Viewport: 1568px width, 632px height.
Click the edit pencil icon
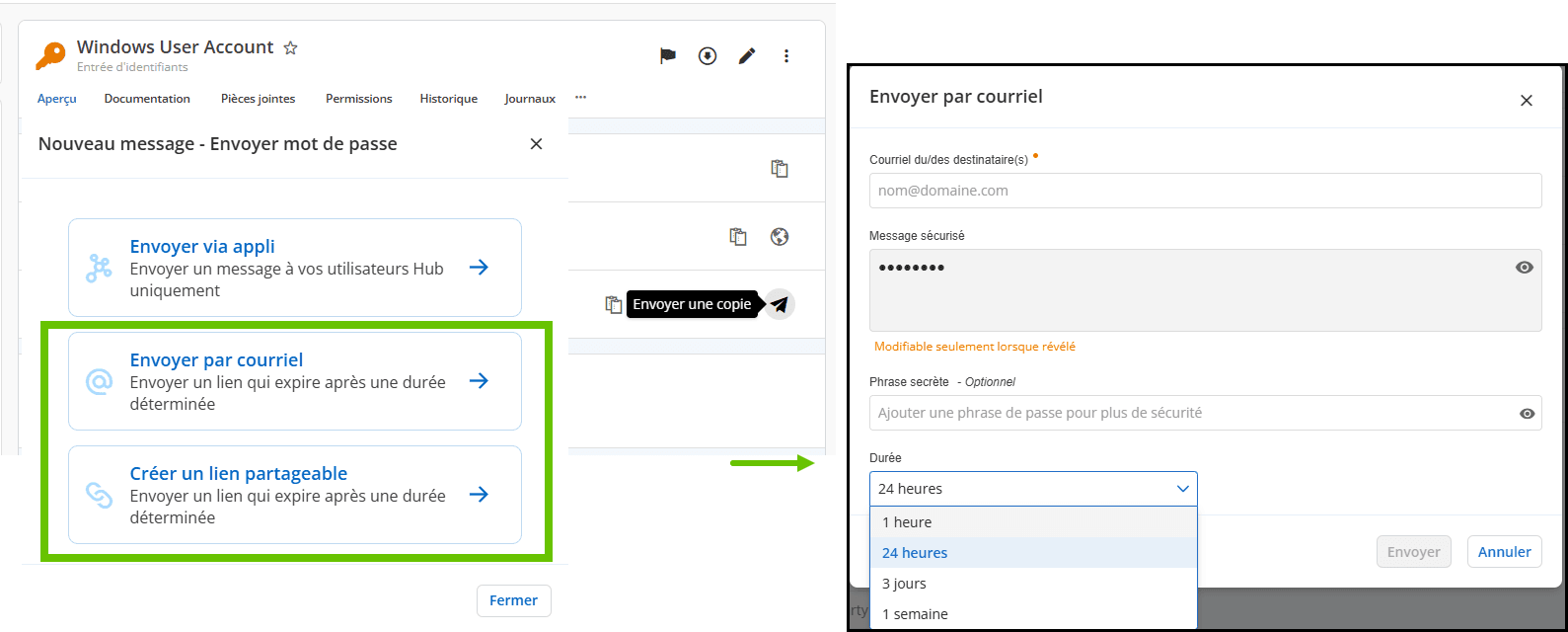(x=747, y=56)
